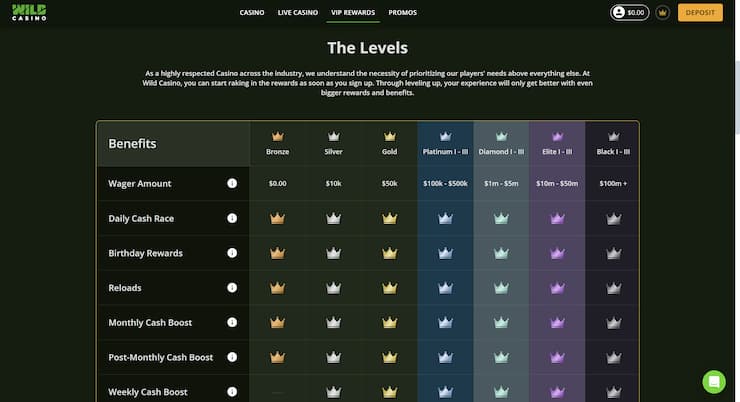Image resolution: width=740 pixels, height=402 pixels.
Task: Click Bronze wager amount $0.00 cell
Action: (278, 184)
